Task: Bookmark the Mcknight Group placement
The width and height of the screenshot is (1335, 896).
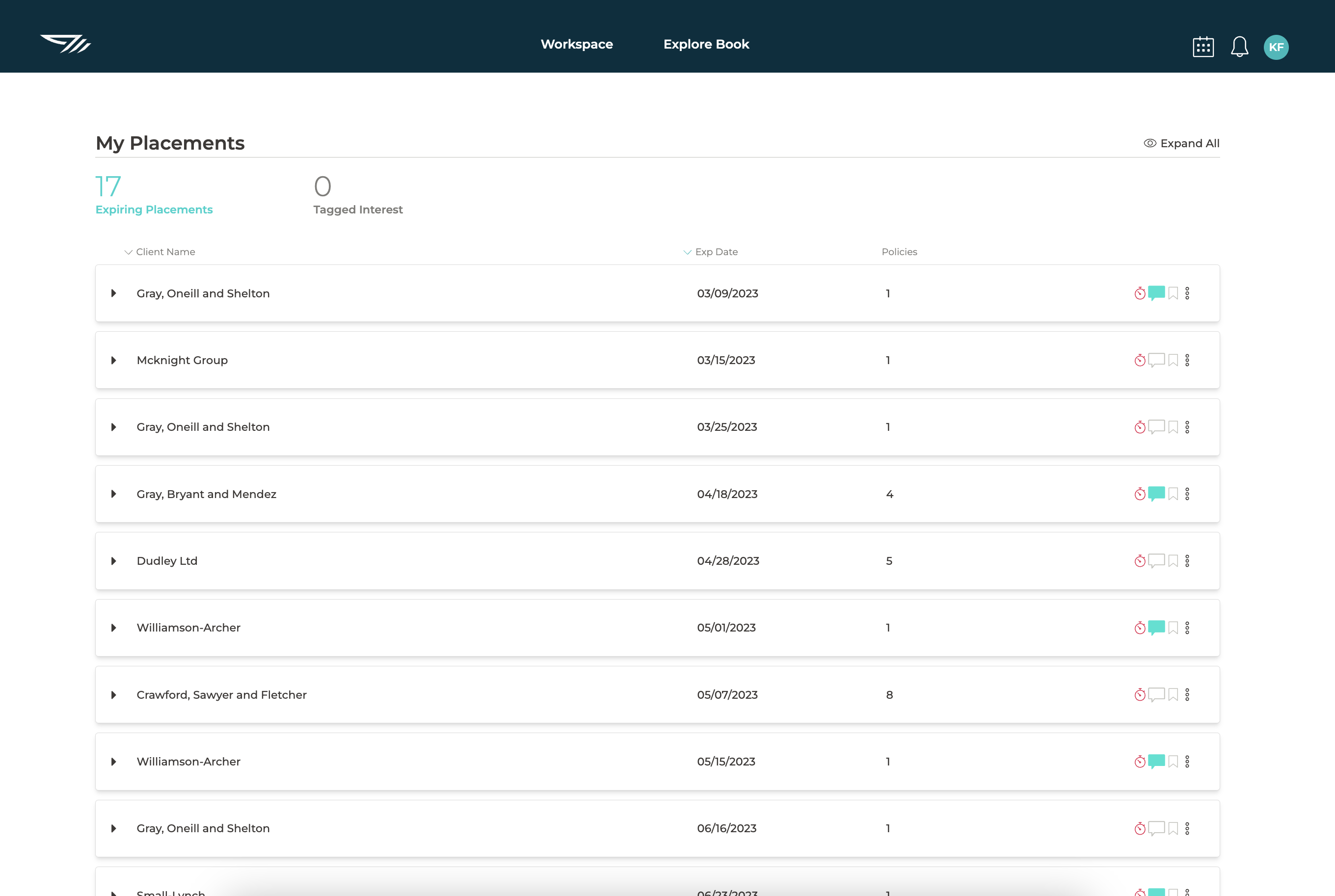Action: pyautogui.click(x=1173, y=360)
